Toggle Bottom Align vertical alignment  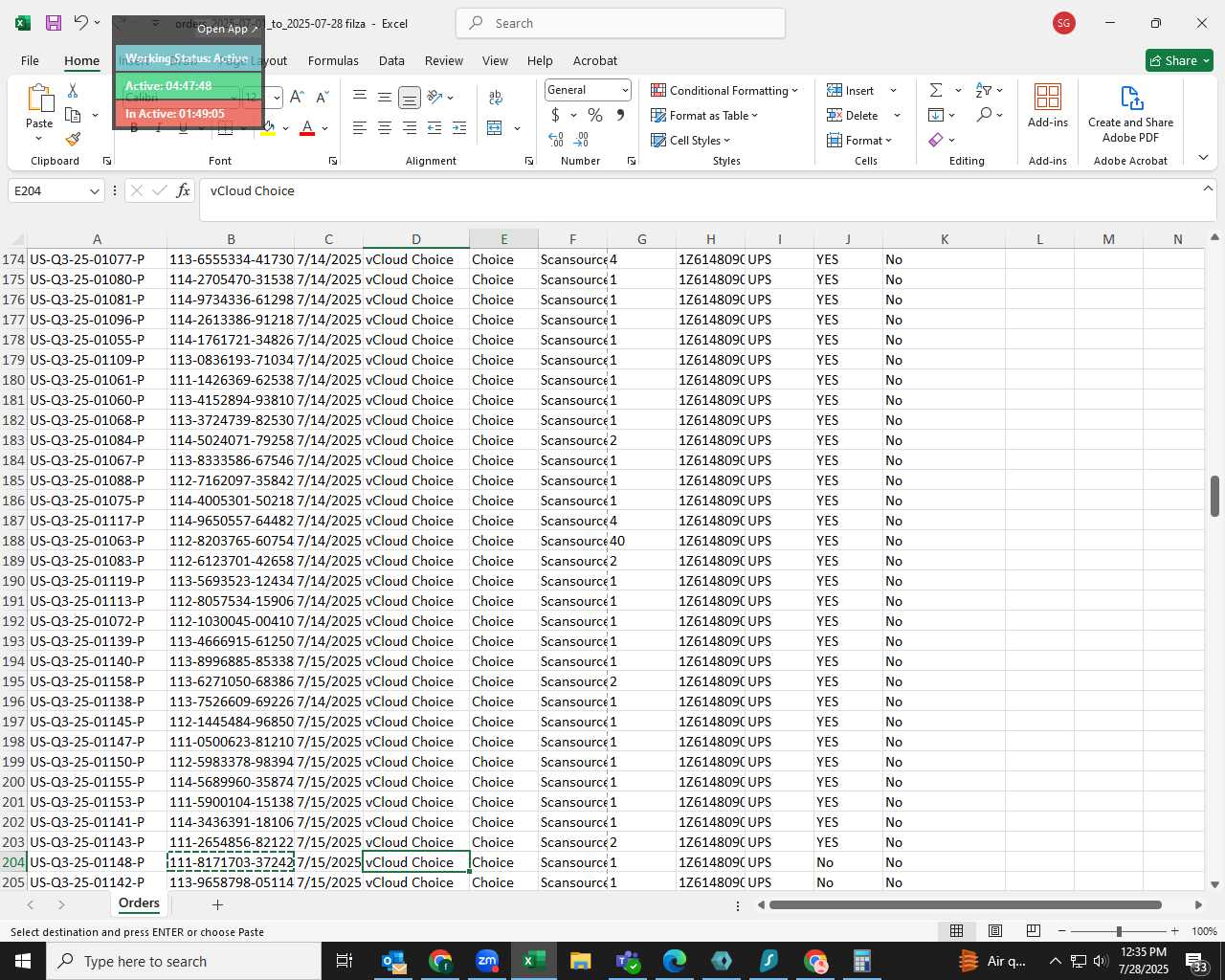coord(409,97)
